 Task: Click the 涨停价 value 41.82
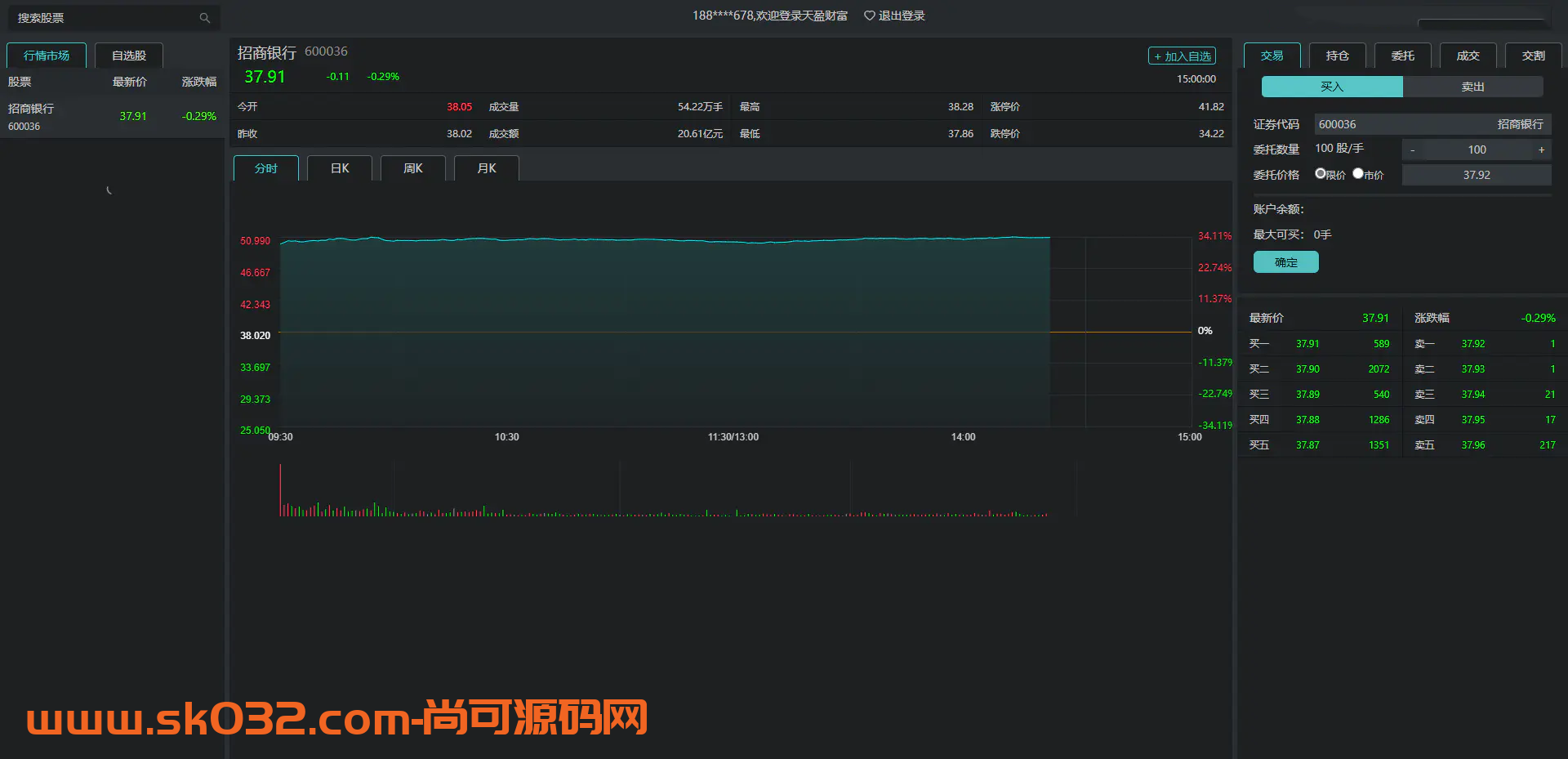1211,107
